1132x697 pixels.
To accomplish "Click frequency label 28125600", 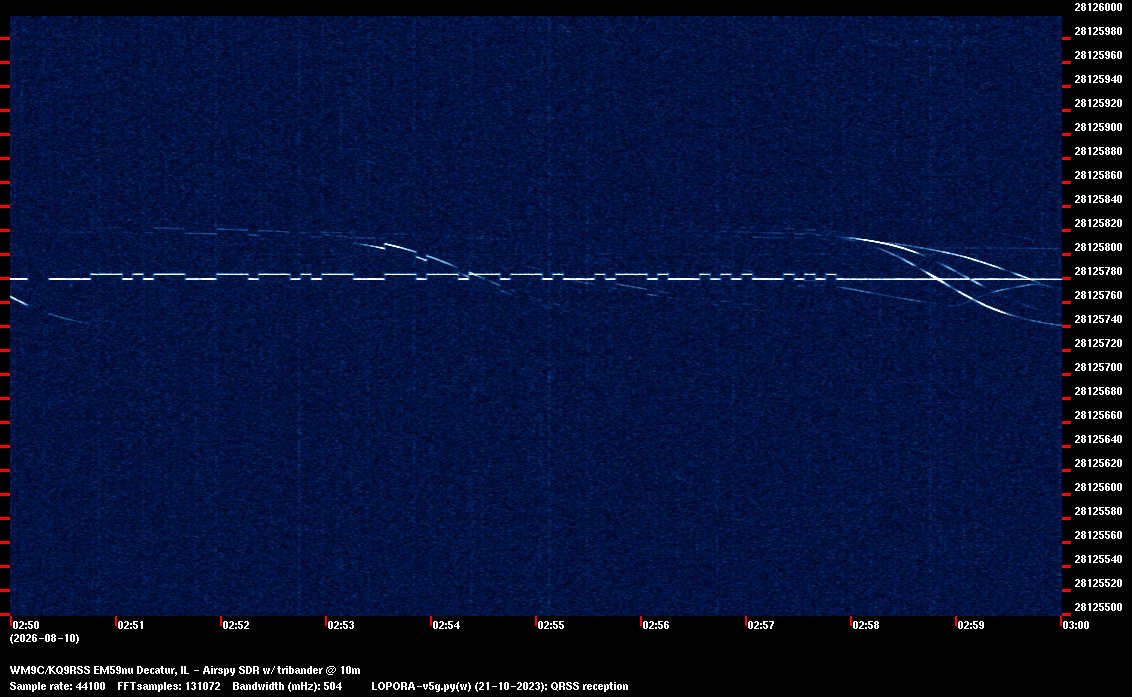I will (1098, 487).
